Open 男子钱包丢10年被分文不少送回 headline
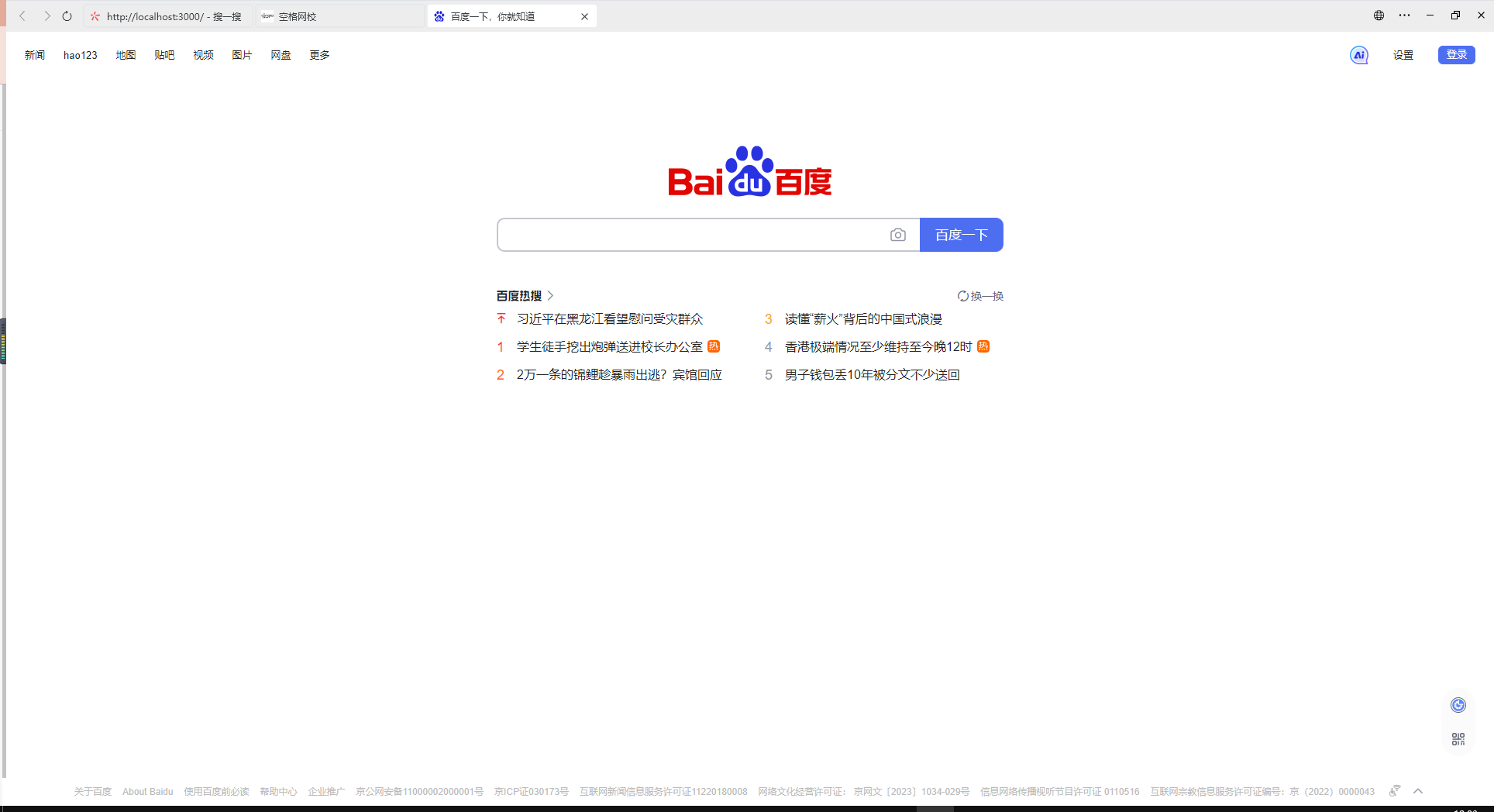Screen dimensions: 1494x812 point(872,375)
